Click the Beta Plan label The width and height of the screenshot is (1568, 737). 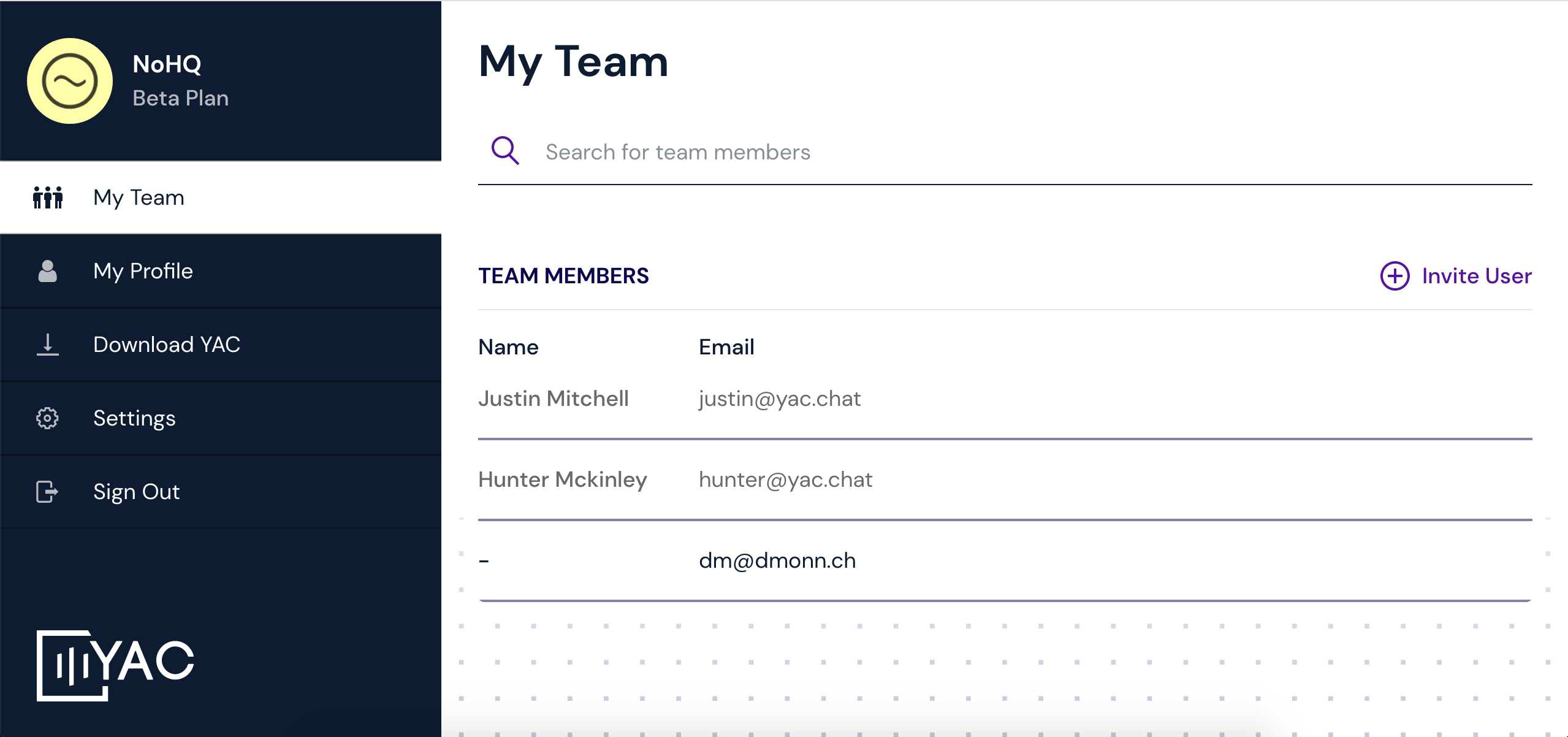click(180, 98)
